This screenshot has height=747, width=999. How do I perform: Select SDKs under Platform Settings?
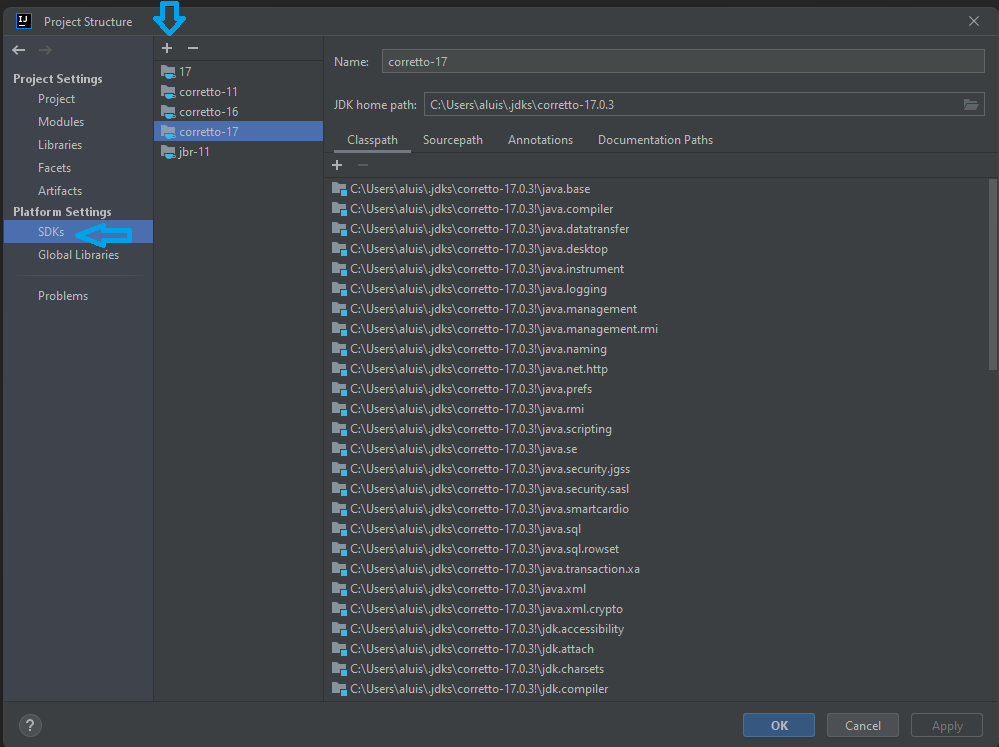click(78, 231)
